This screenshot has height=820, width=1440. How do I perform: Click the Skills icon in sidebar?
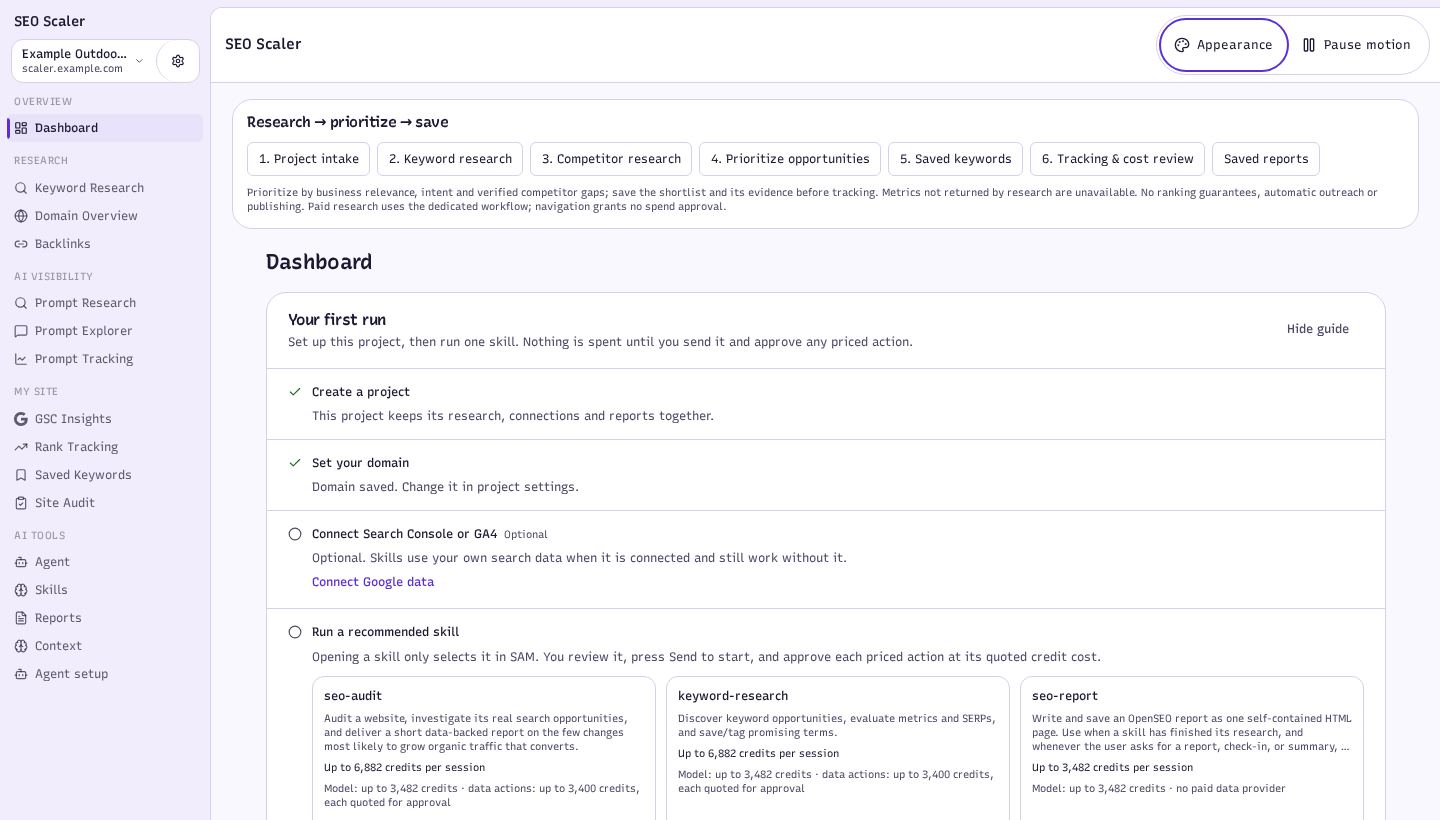21,590
